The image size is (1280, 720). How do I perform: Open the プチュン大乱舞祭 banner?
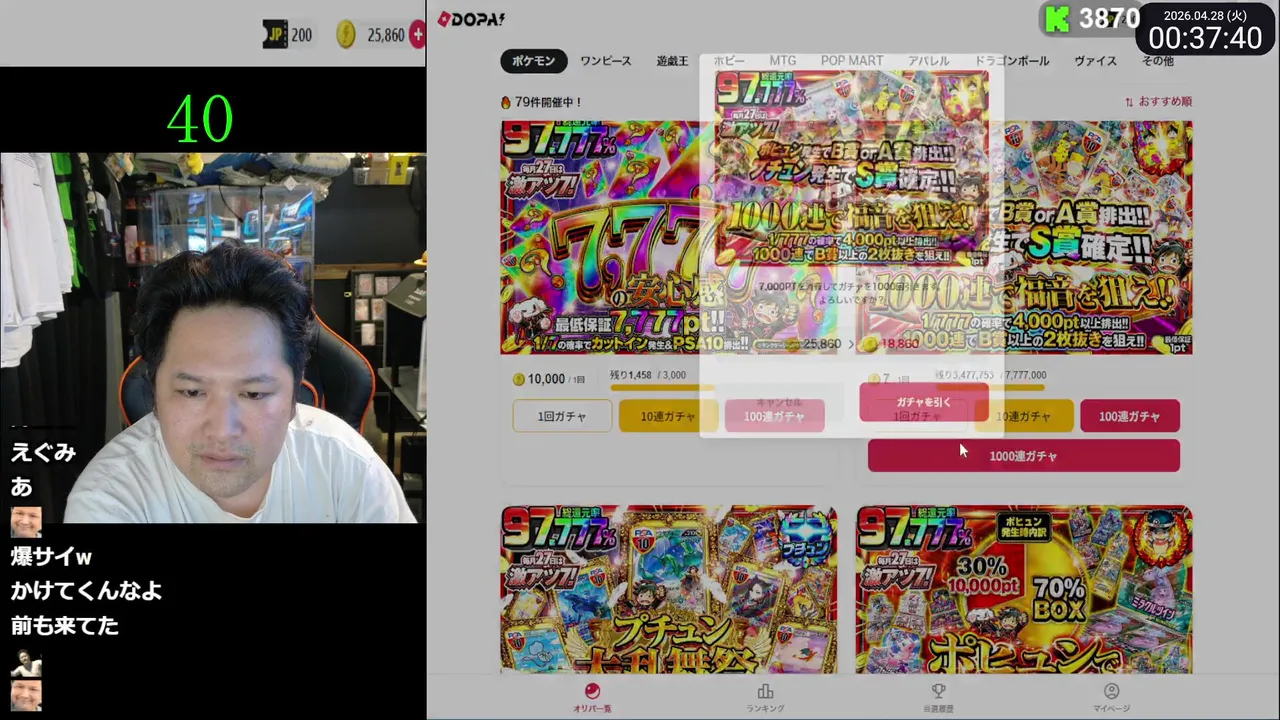[669, 589]
